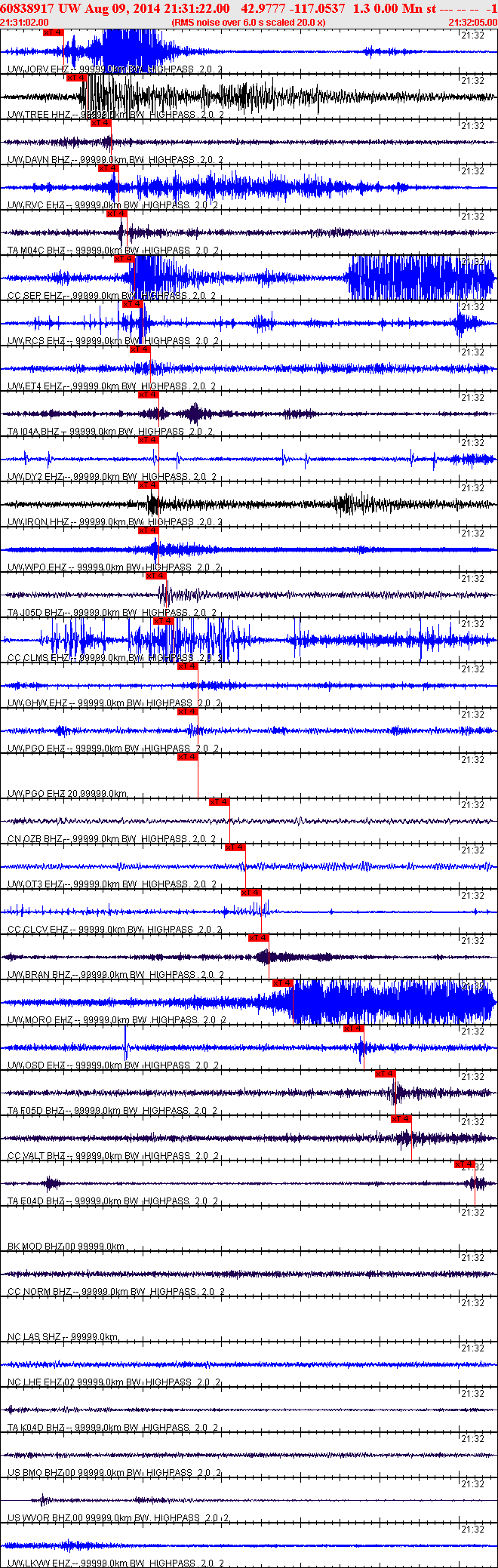Select the red pick flag on UW.JORV trace

[x=53, y=32]
